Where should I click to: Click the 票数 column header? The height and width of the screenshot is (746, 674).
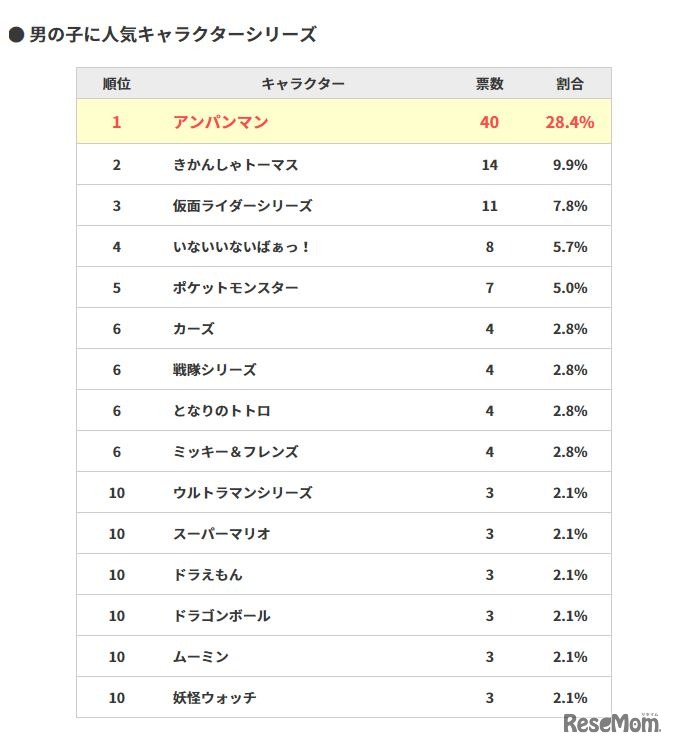click(489, 84)
